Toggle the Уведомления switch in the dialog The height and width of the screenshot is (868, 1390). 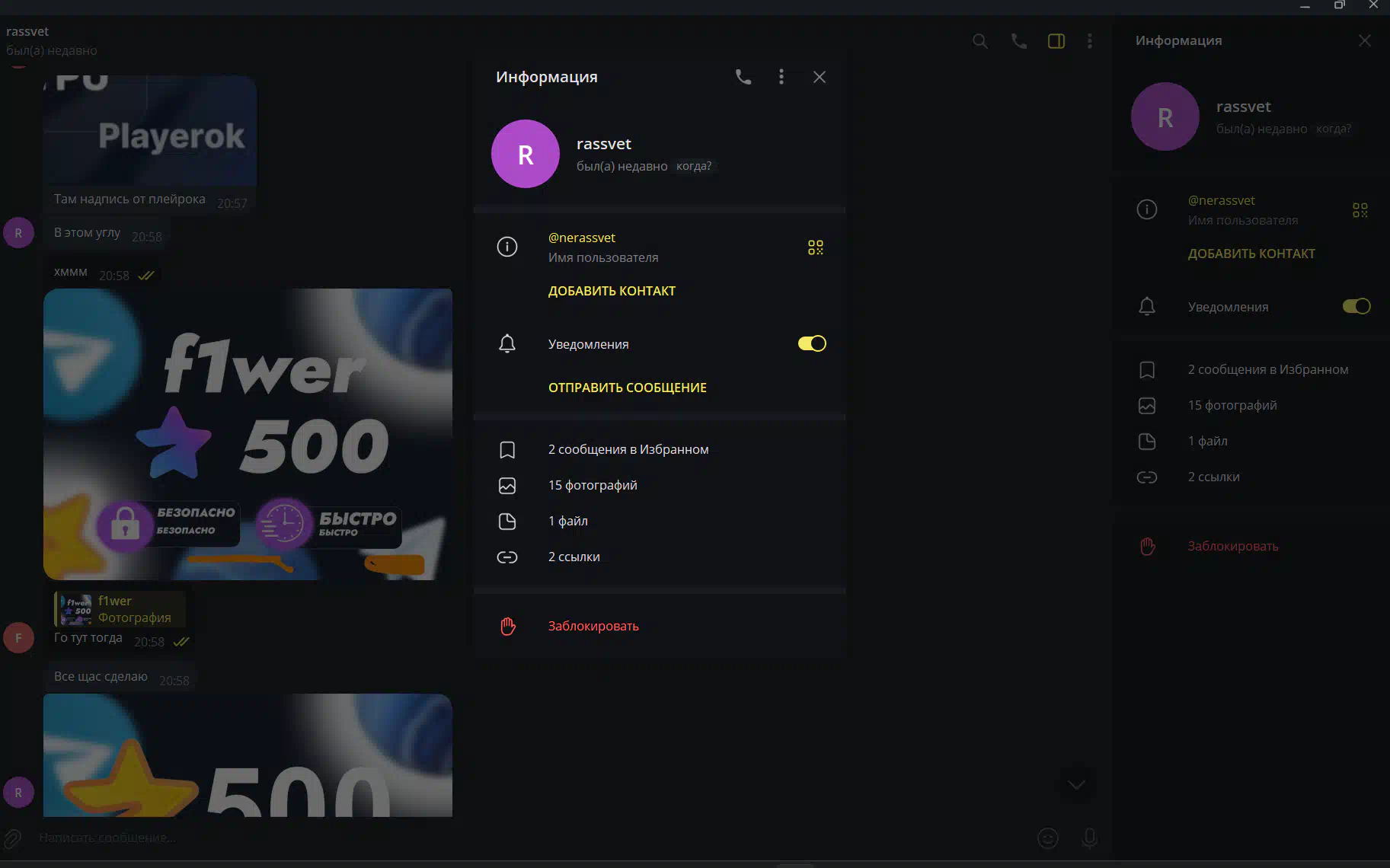tap(812, 343)
